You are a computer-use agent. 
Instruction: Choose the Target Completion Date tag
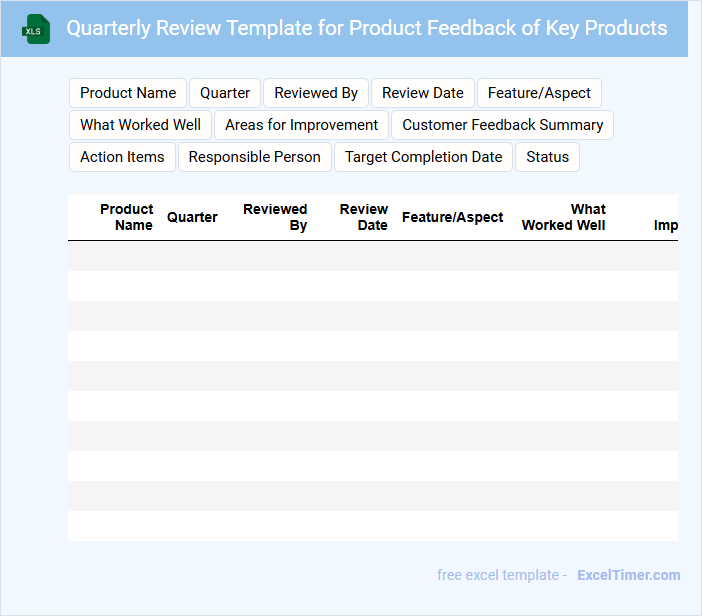pos(423,157)
